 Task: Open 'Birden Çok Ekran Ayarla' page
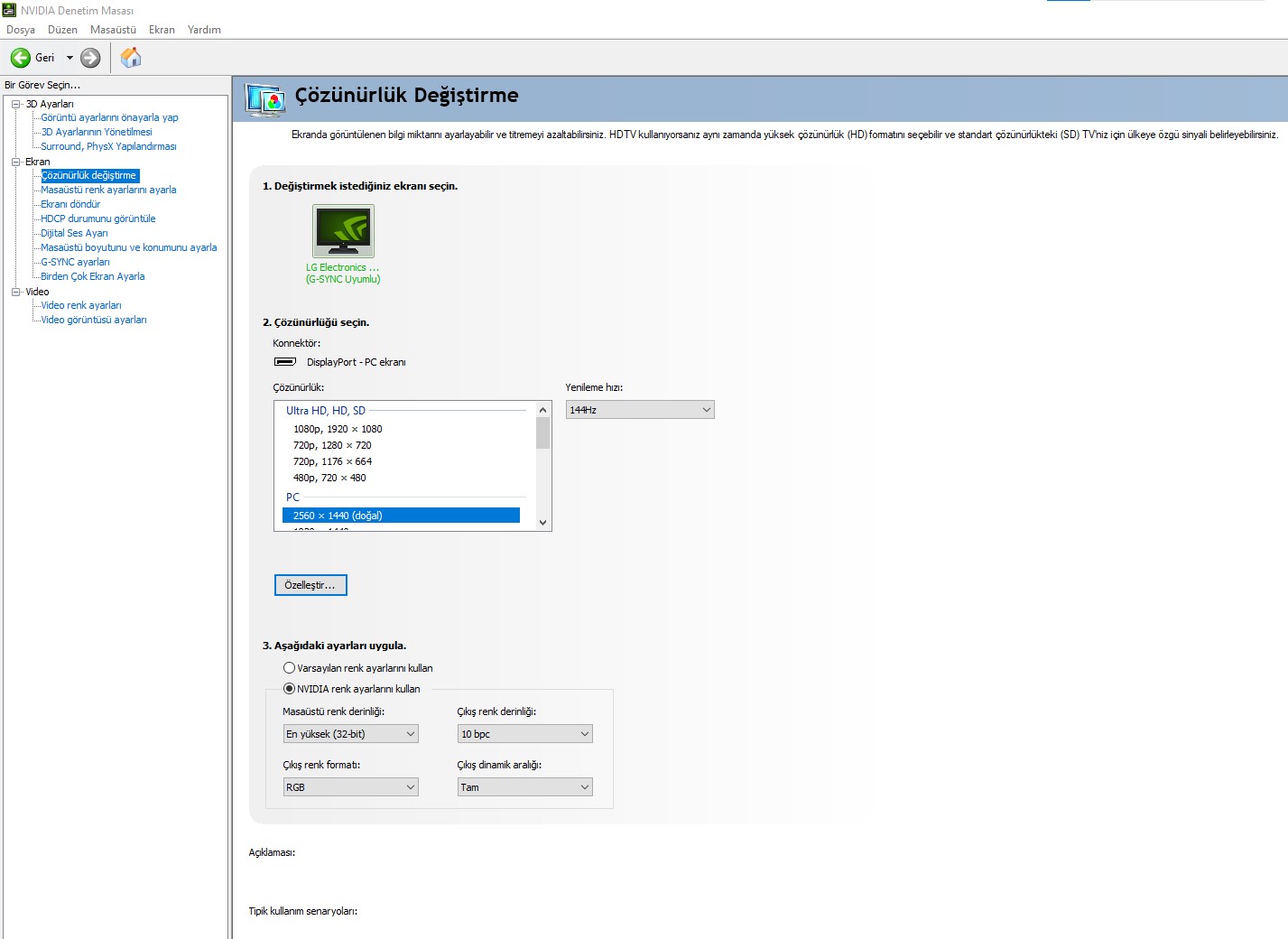(x=92, y=276)
